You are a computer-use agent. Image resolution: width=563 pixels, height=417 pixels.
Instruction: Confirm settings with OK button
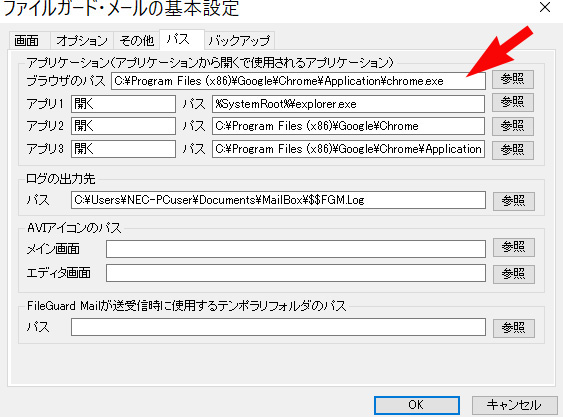417,405
